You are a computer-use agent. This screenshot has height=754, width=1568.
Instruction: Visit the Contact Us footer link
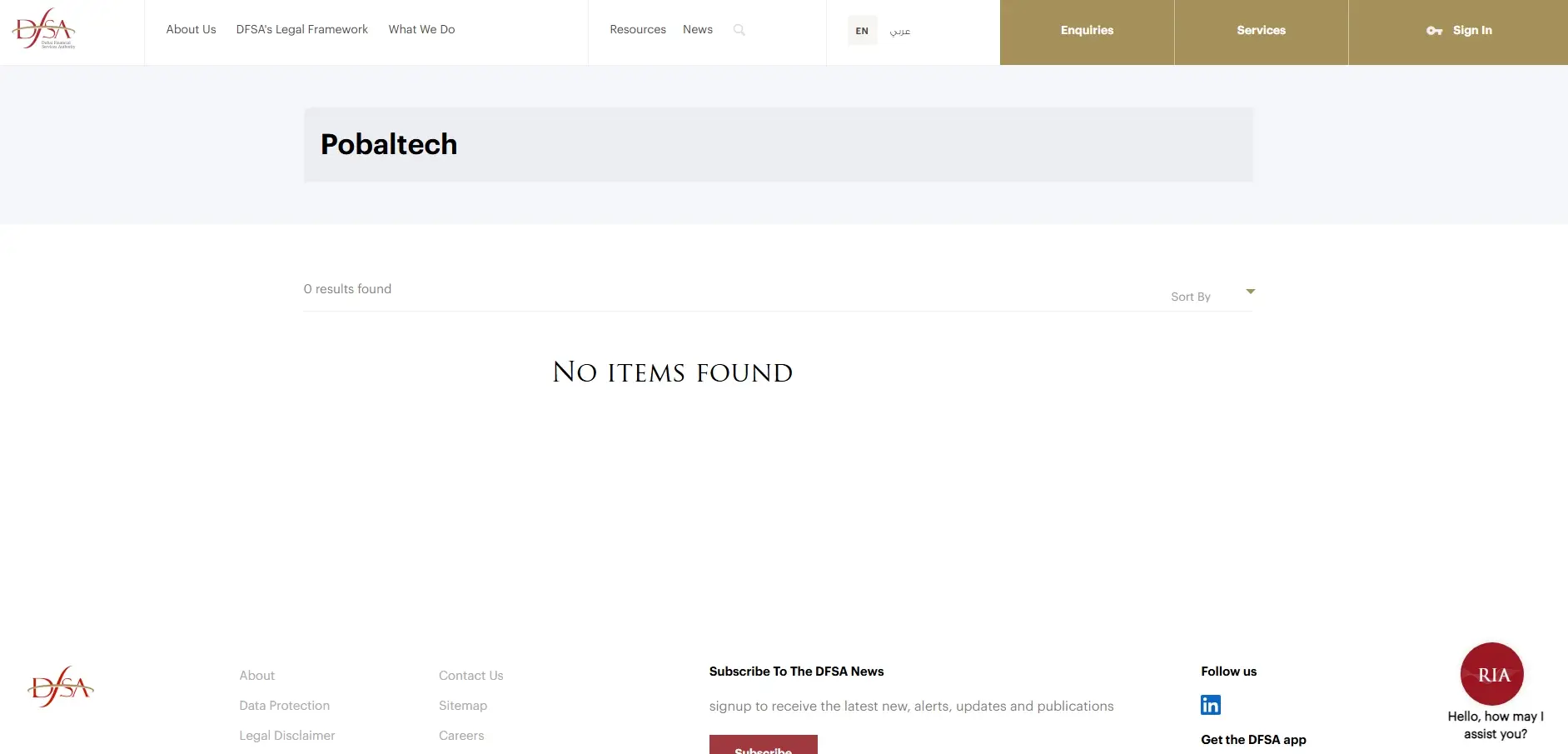pyautogui.click(x=470, y=676)
